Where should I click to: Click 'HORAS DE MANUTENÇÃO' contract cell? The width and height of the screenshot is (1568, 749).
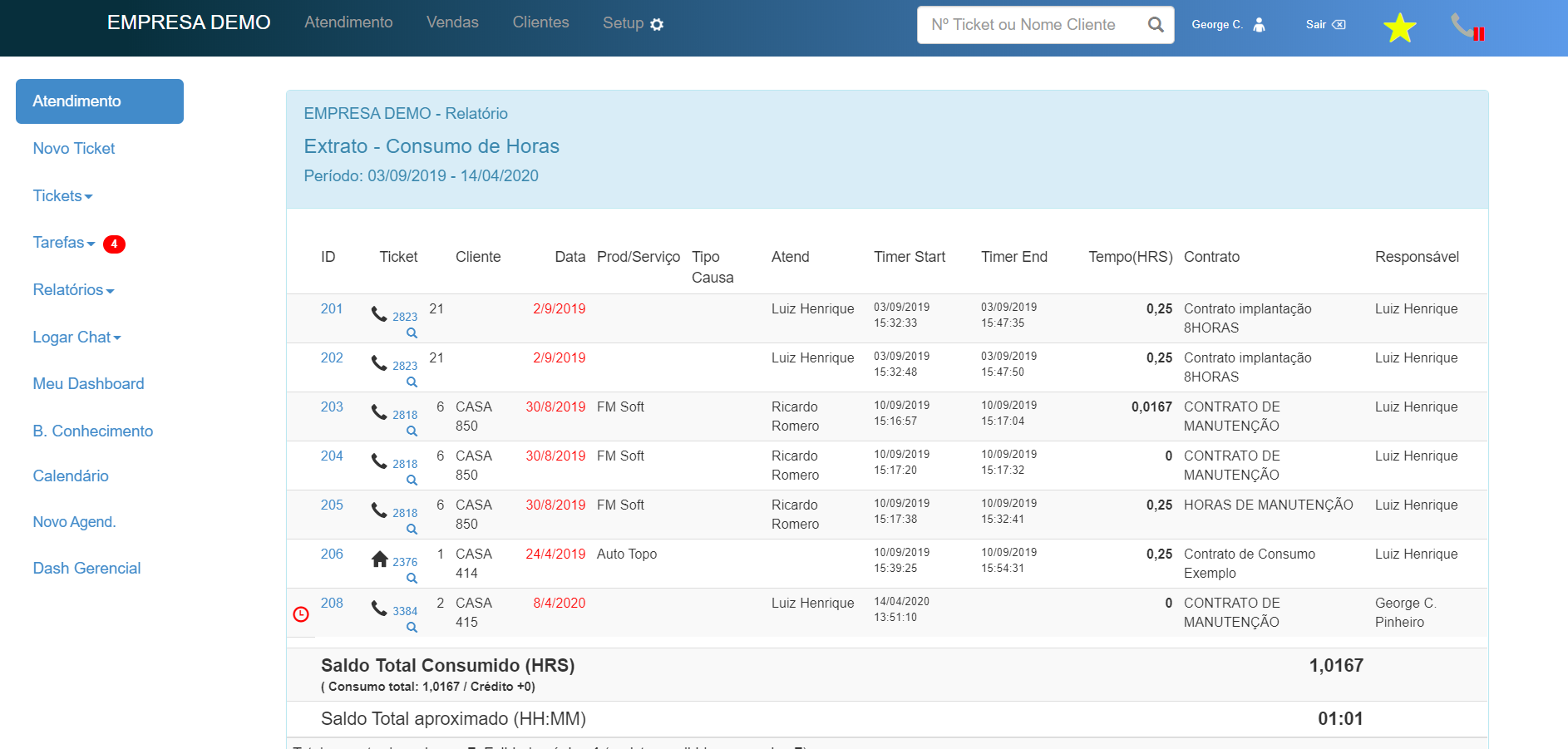click(x=1269, y=505)
